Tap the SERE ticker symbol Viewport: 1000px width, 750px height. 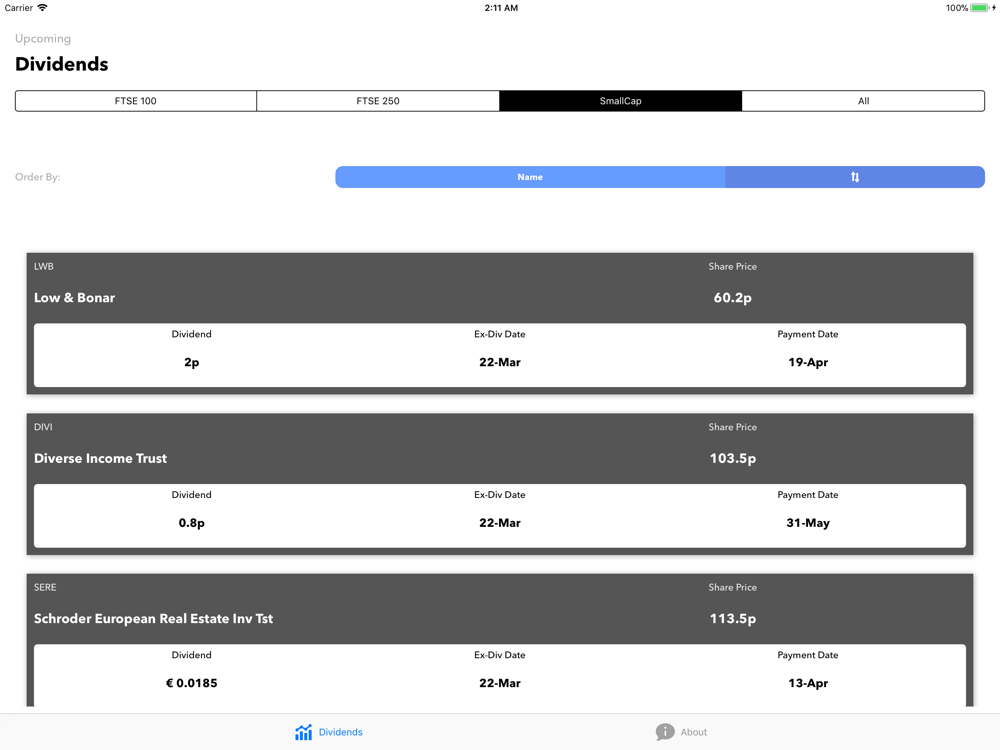tap(45, 587)
